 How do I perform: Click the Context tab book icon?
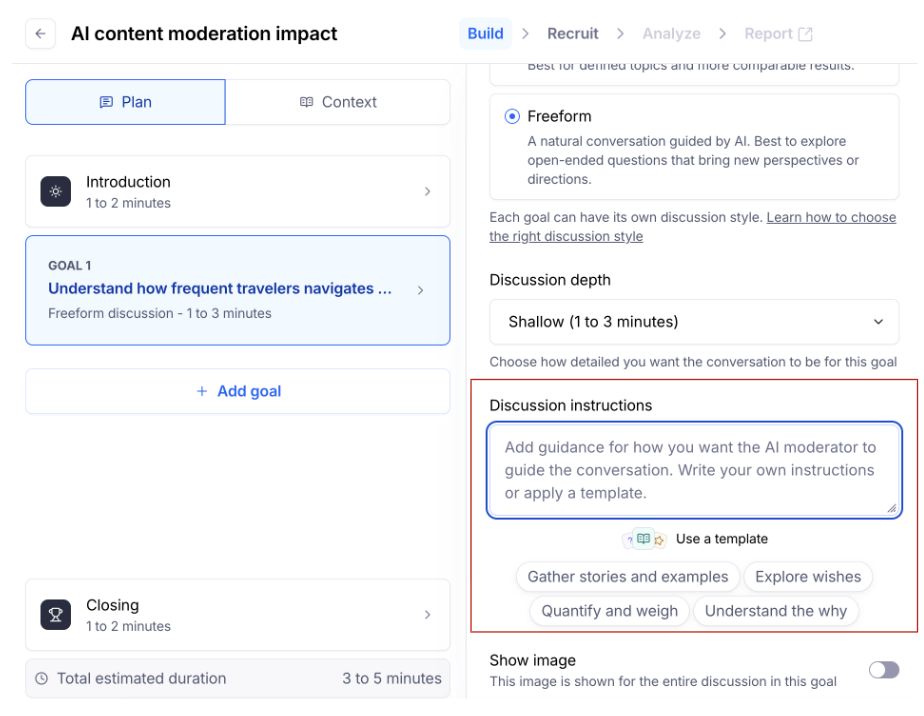(307, 102)
